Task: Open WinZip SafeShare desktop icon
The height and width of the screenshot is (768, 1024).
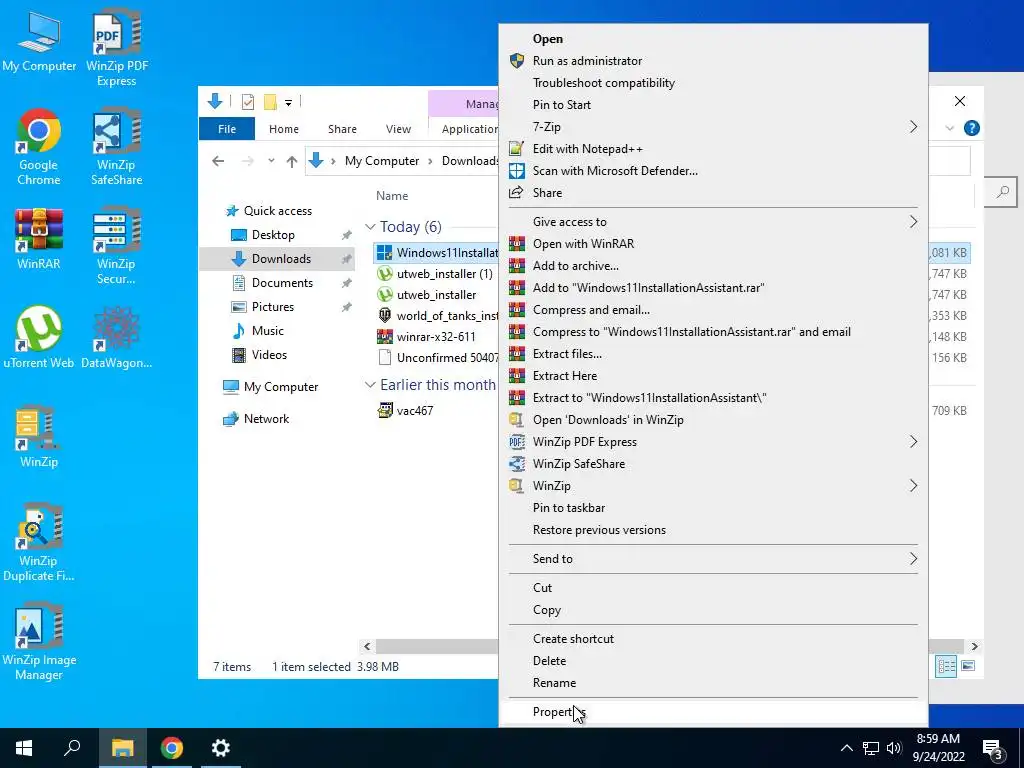Action: point(117,146)
